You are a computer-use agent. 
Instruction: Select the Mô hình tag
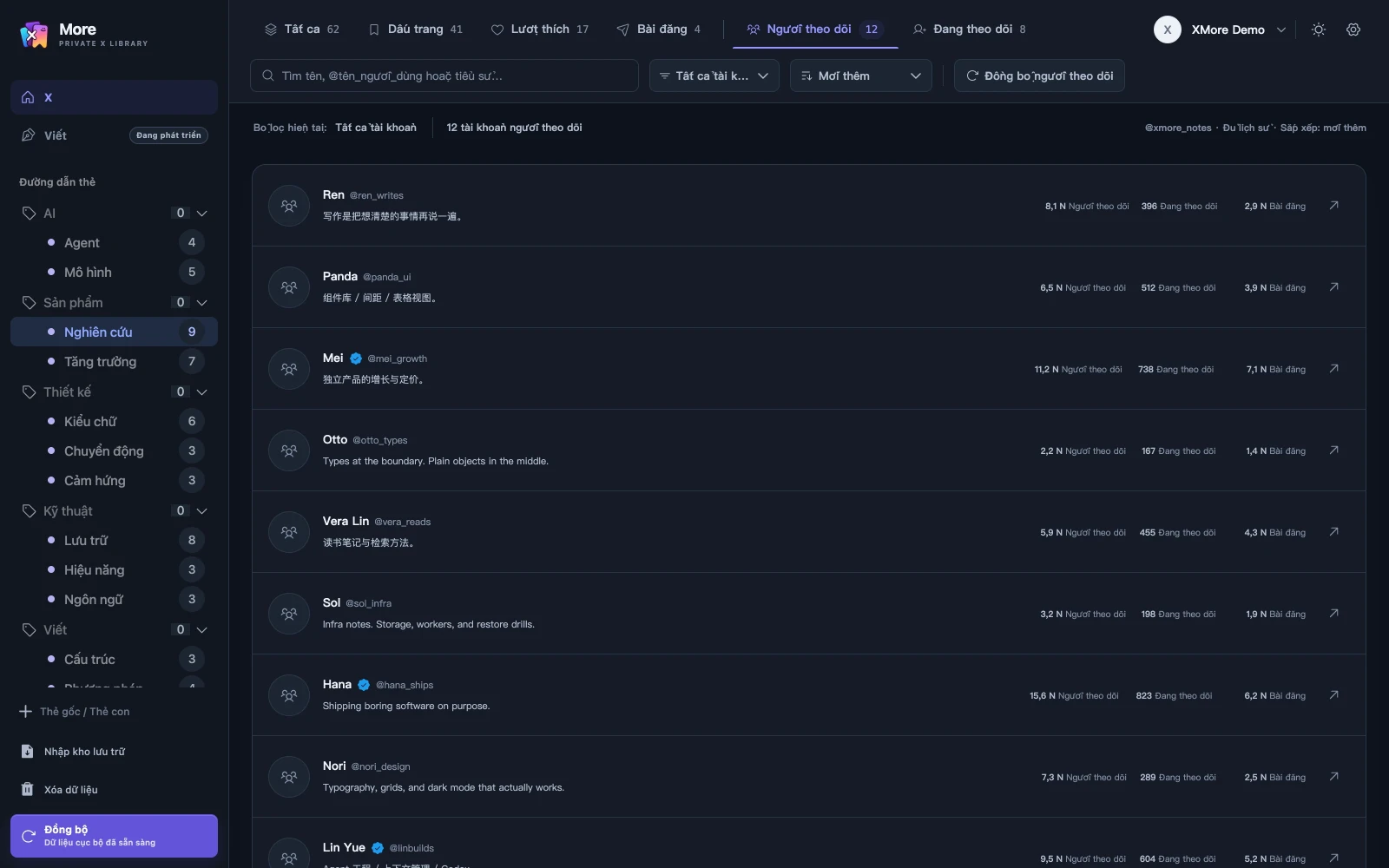tap(114, 273)
